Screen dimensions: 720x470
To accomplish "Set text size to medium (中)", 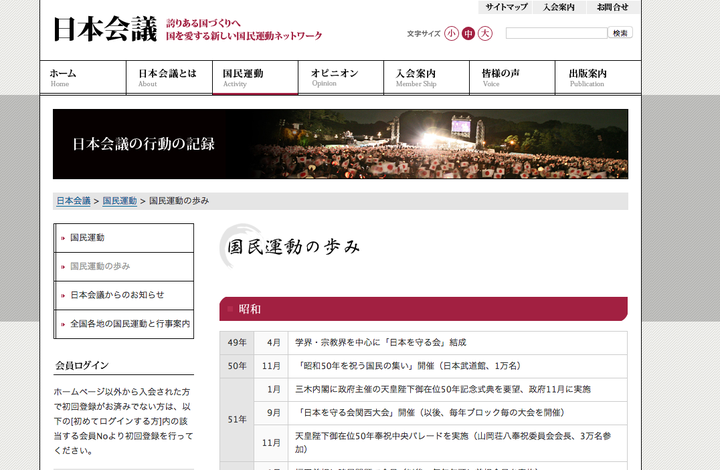I will [468, 33].
